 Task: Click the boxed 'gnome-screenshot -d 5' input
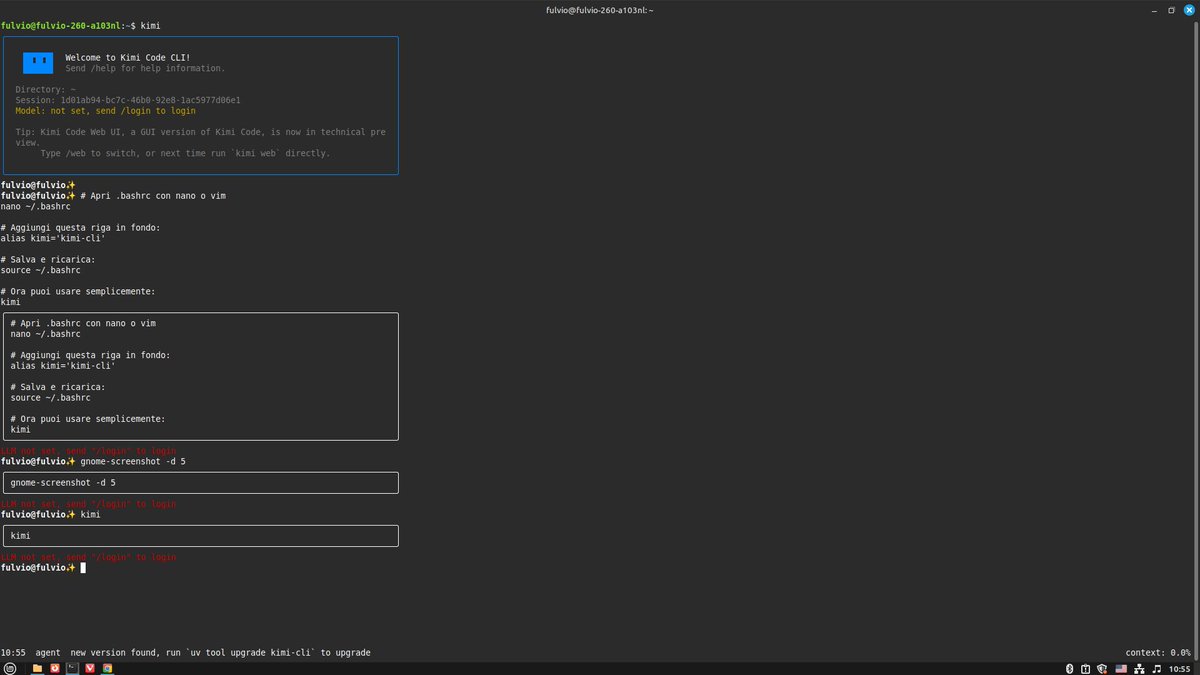200,483
